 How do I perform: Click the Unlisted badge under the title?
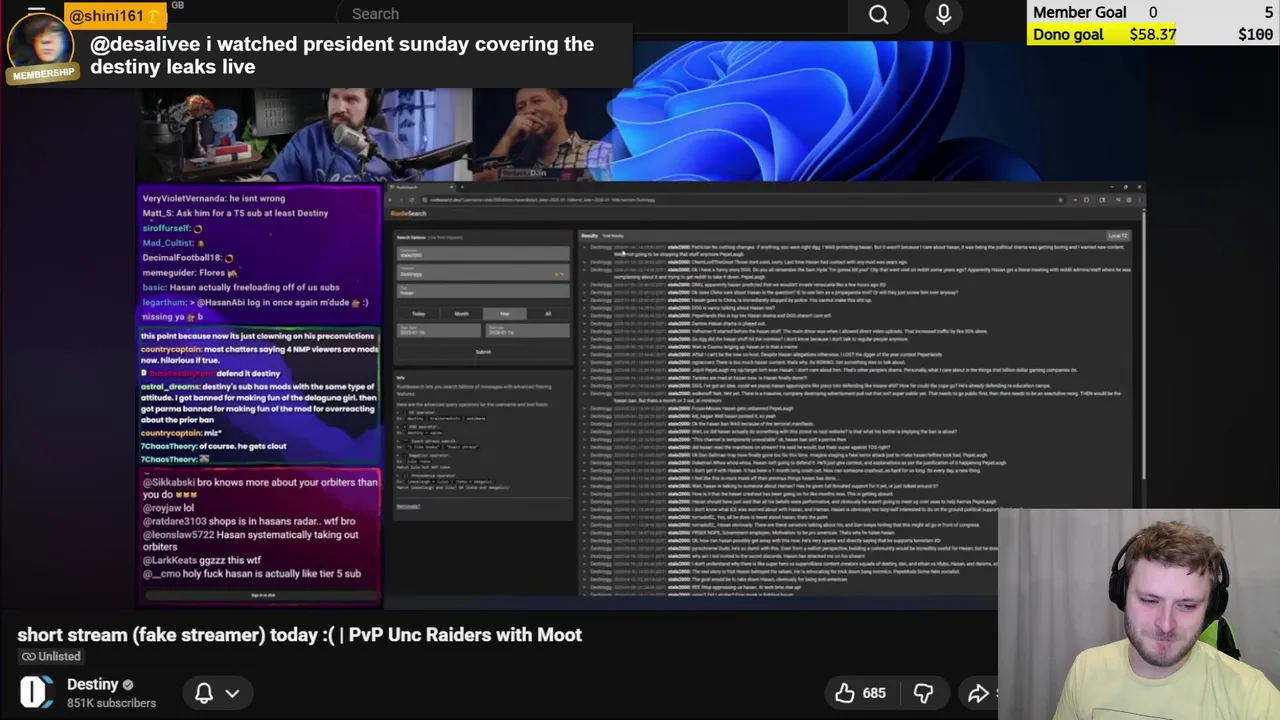pyautogui.click(x=51, y=656)
